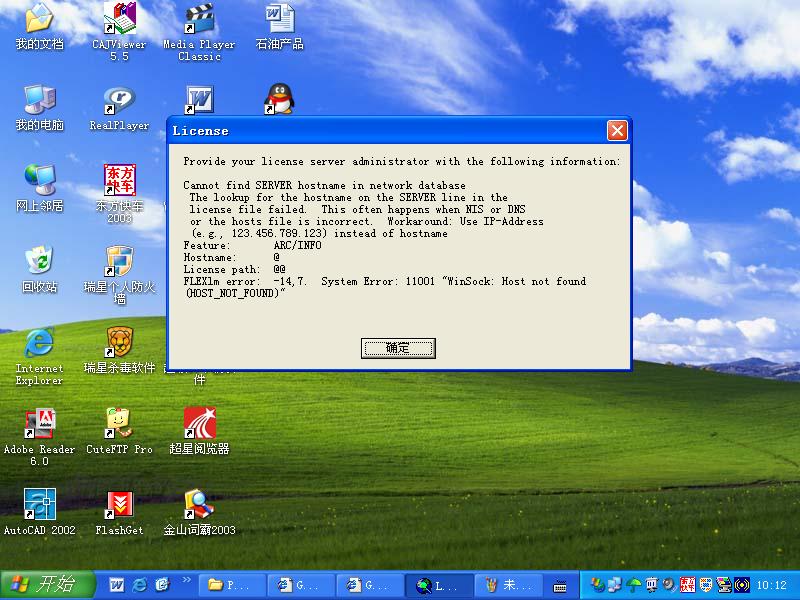Select the 瑞星个人防火墙 desktop shortcut

[119, 274]
